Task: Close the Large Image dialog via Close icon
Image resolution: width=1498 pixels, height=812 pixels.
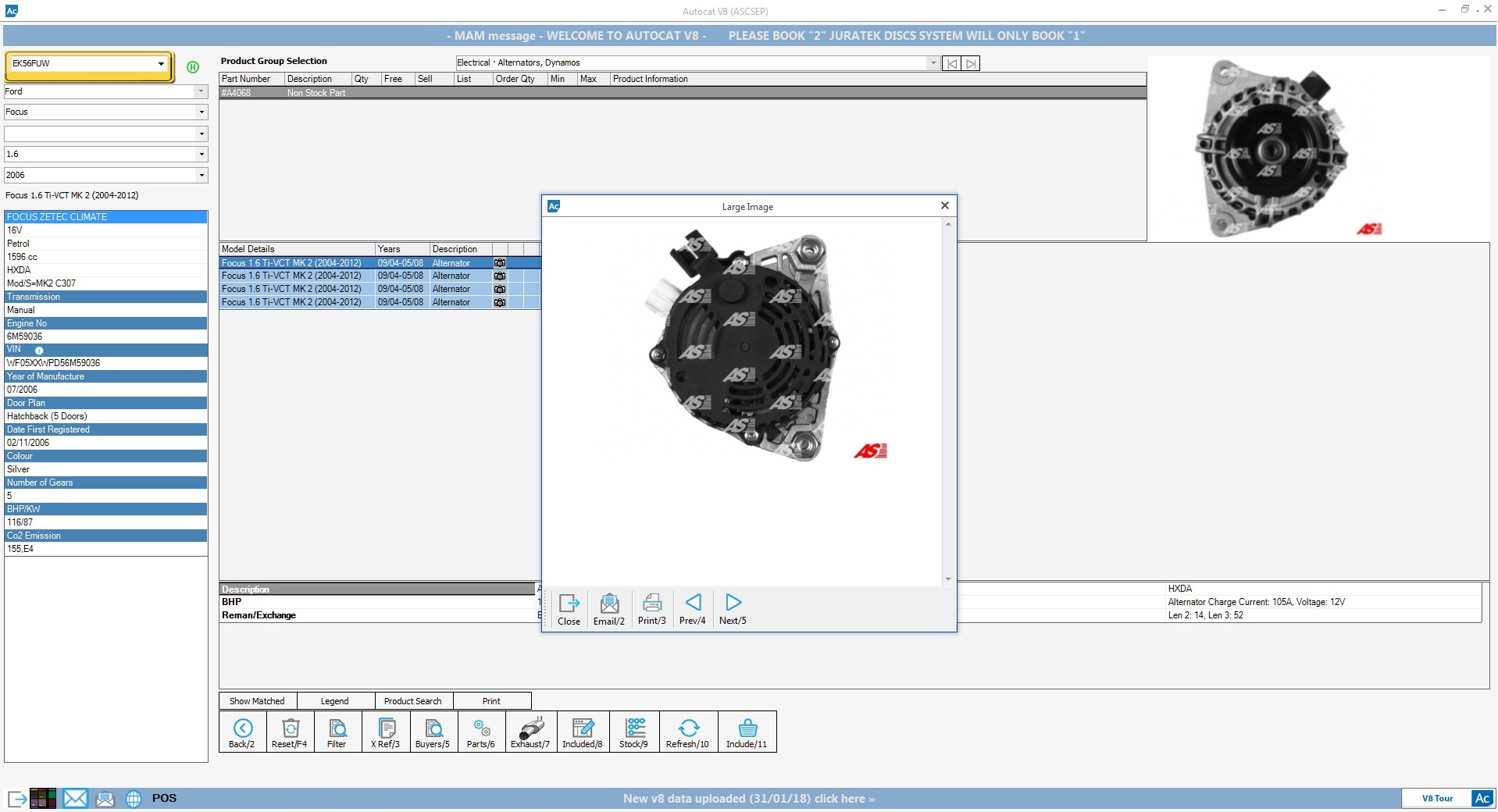Action: pos(569,609)
